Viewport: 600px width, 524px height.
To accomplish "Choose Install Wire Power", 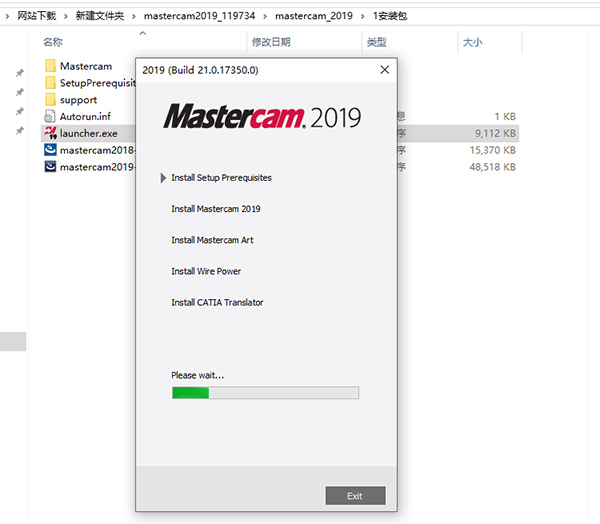I will [x=206, y=271].
